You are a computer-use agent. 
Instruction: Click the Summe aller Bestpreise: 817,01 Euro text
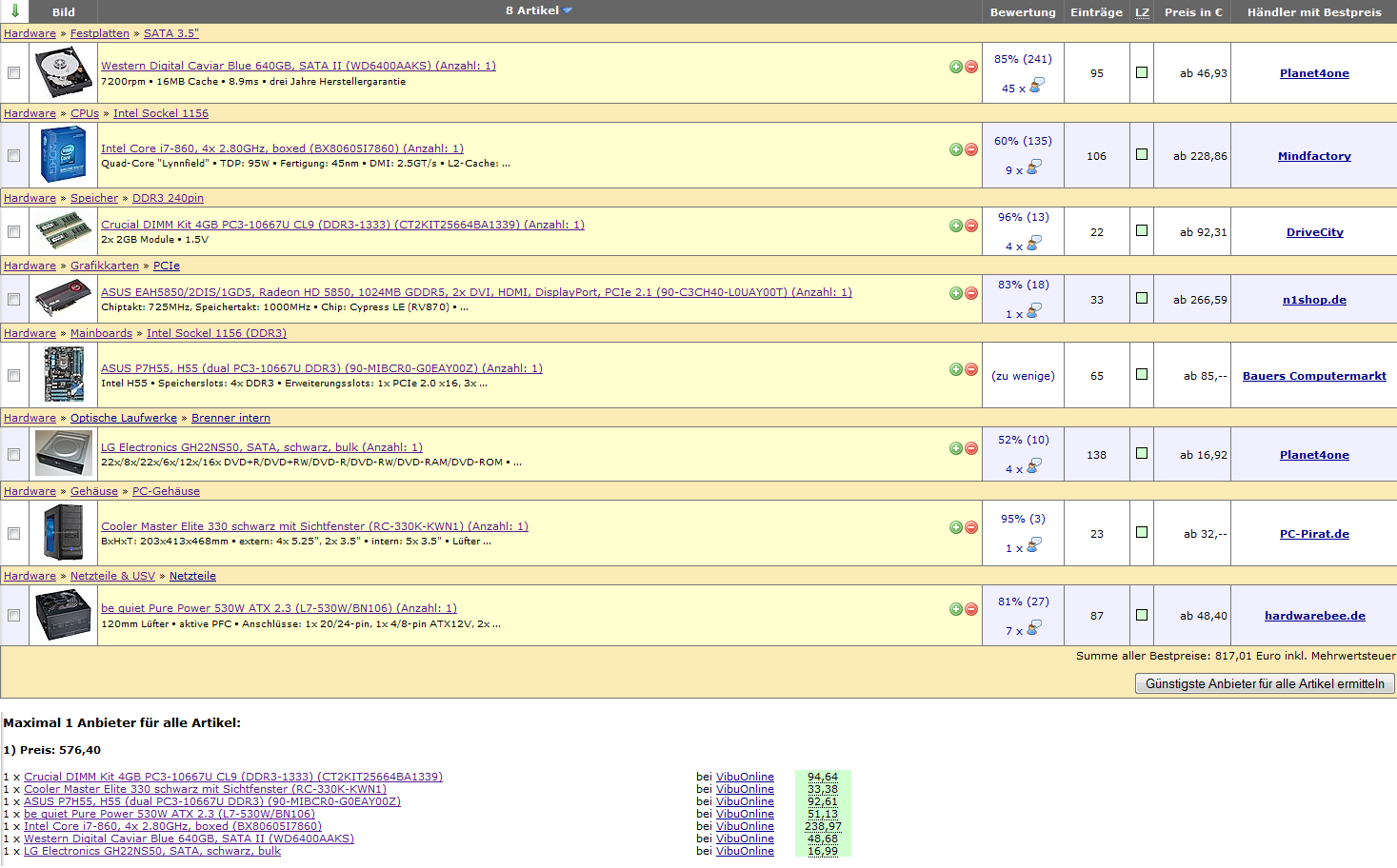click(1235, 656)
